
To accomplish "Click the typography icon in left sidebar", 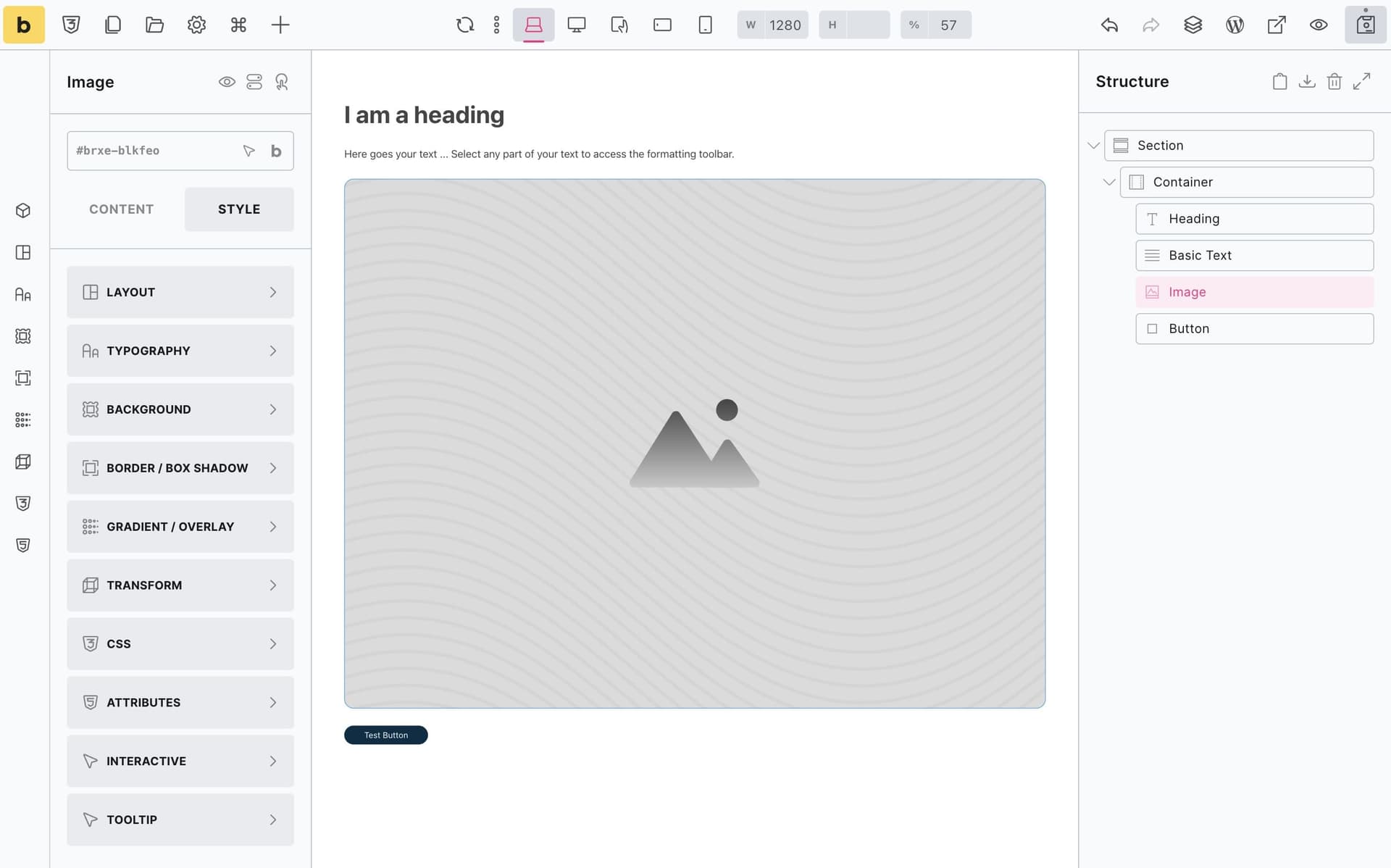I will (x=23, y=294).
